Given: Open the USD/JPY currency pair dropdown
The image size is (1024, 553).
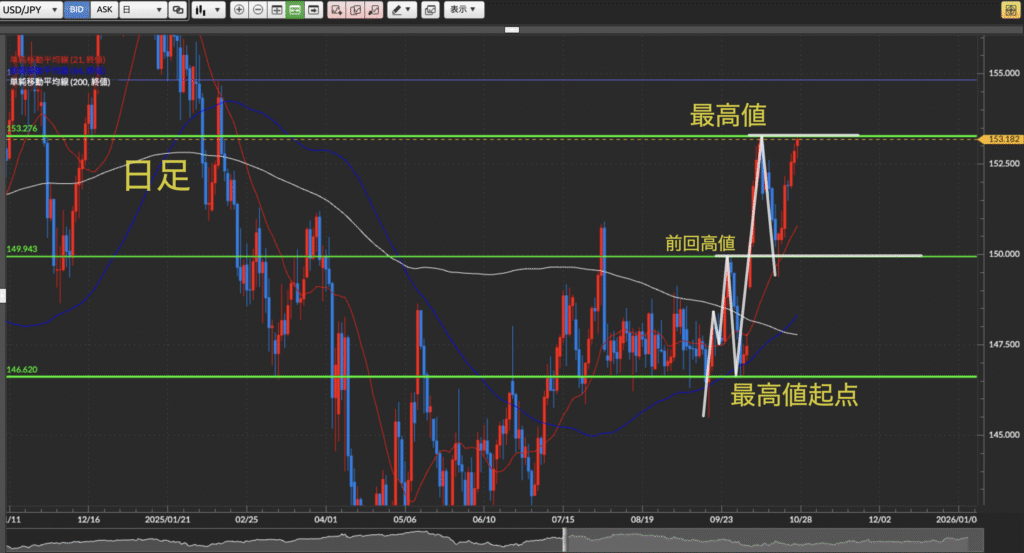Looking at the screenshot, I should click(x=31, y=10).
